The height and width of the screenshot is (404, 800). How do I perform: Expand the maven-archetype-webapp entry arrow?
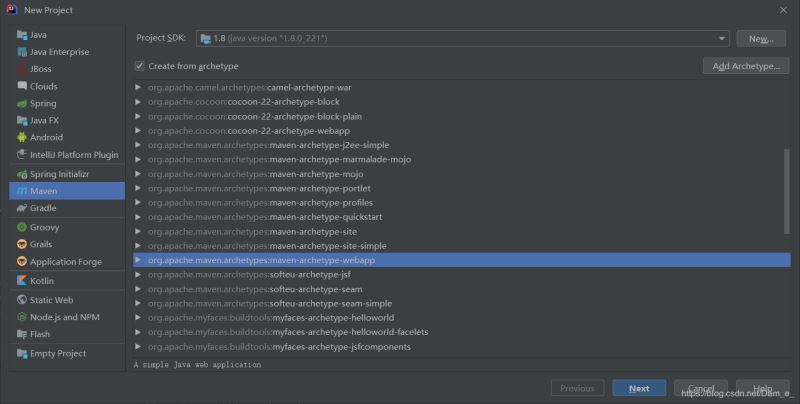138,260
